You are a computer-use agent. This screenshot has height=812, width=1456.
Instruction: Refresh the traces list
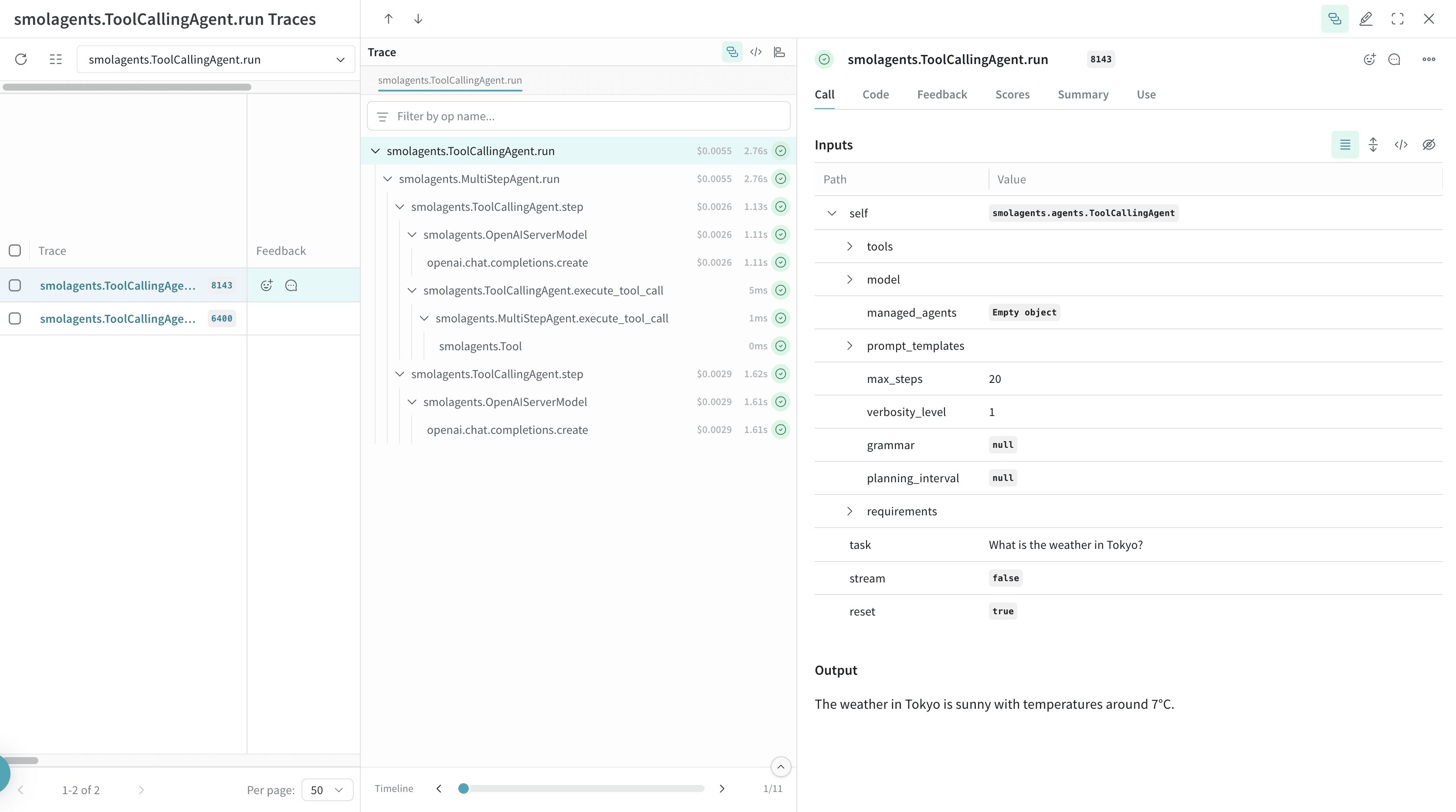pos(21,59)
